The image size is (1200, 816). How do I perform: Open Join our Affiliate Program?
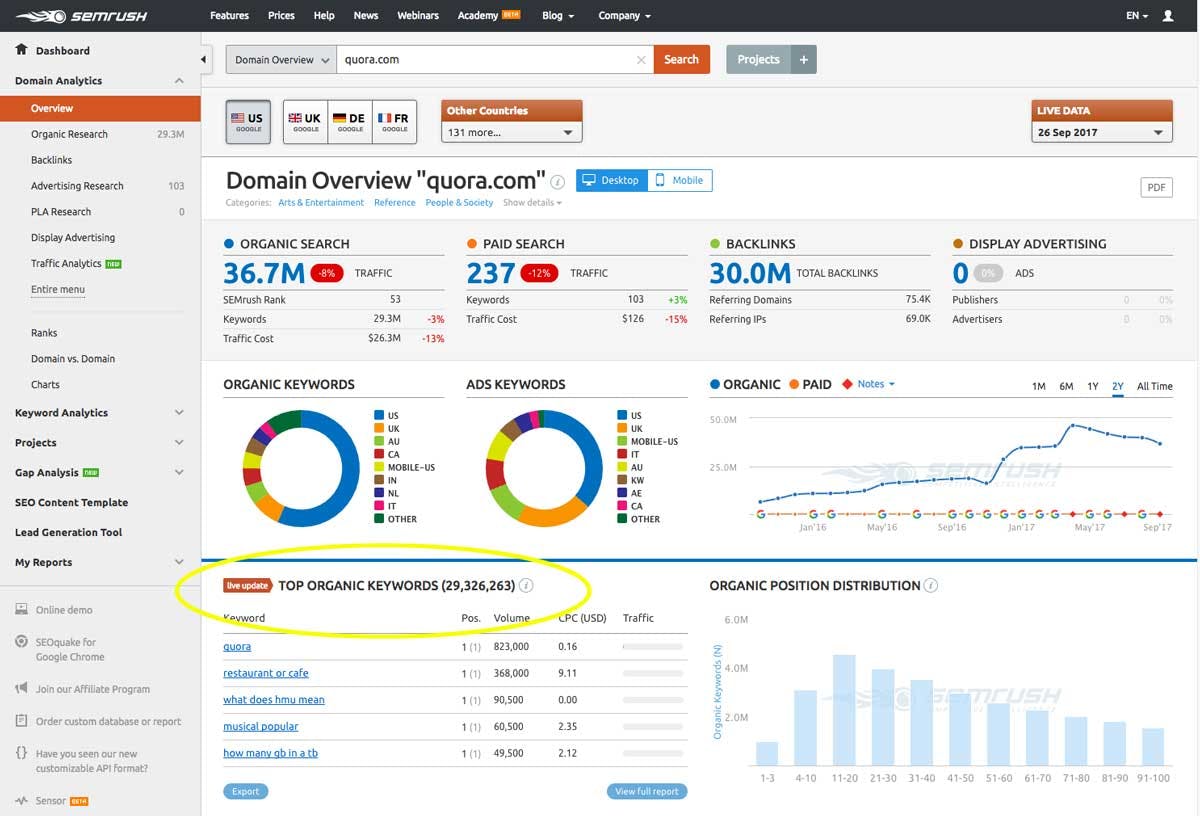tap(92, 689)
